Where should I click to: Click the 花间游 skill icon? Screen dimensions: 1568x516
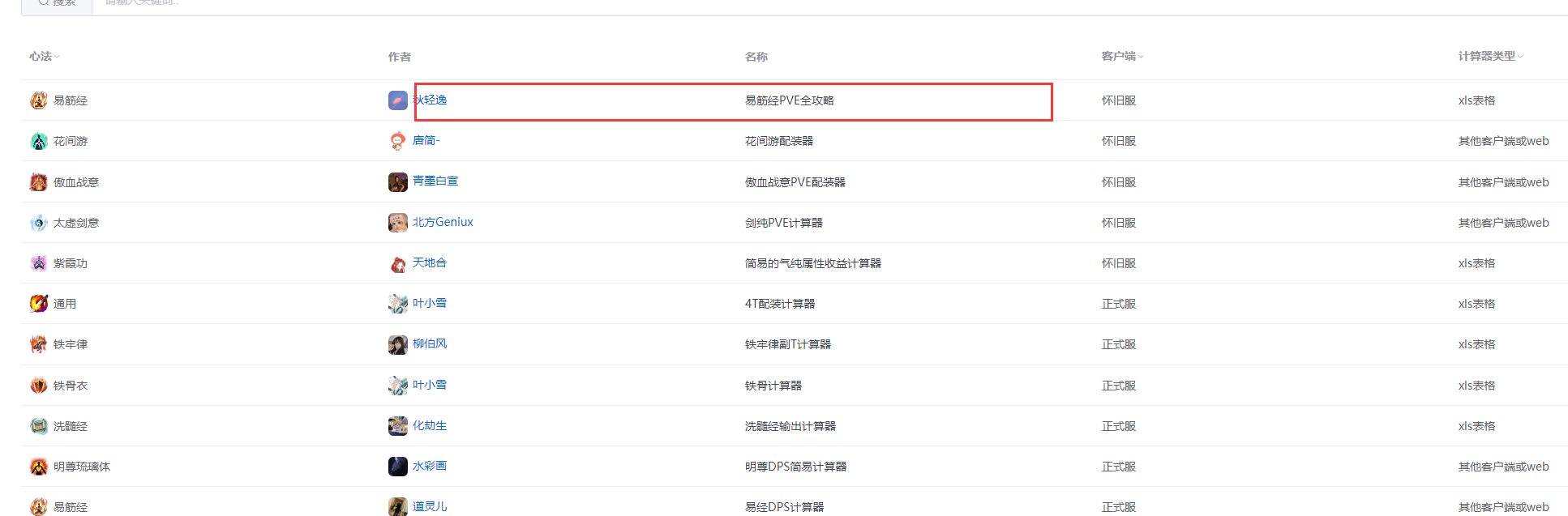click(38, 141)
